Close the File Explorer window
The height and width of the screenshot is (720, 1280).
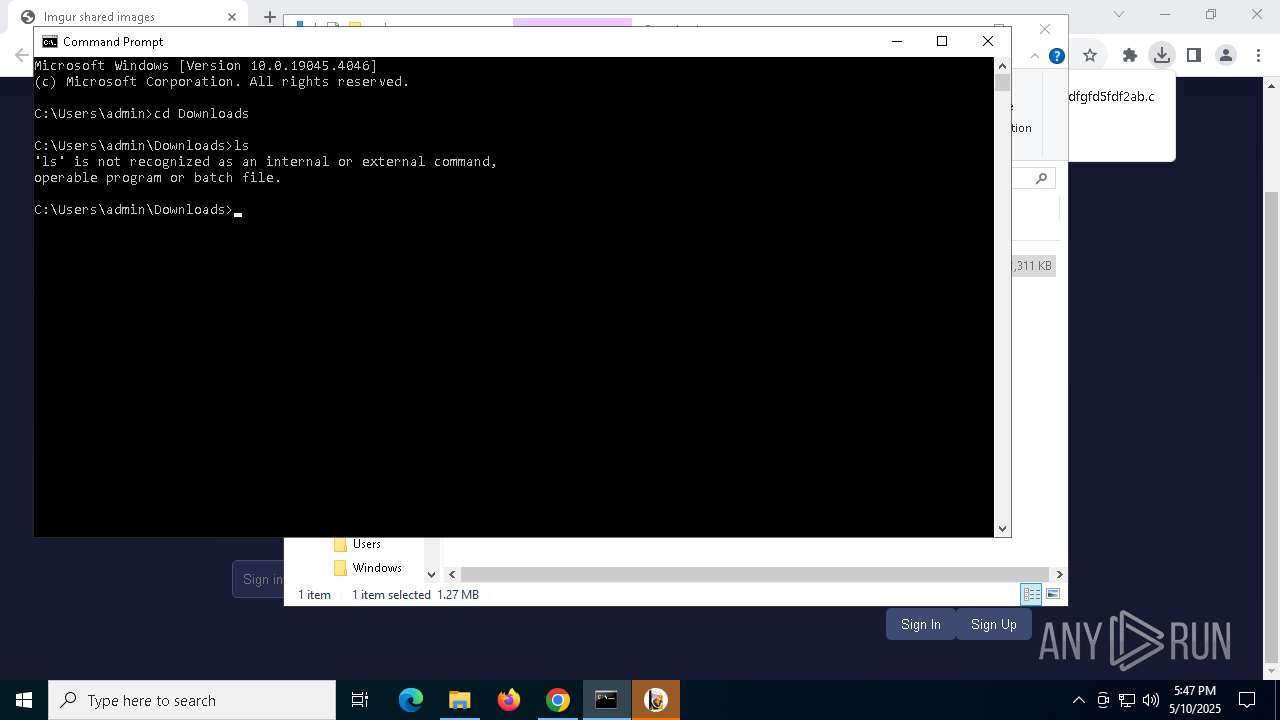click(1045, 29)
